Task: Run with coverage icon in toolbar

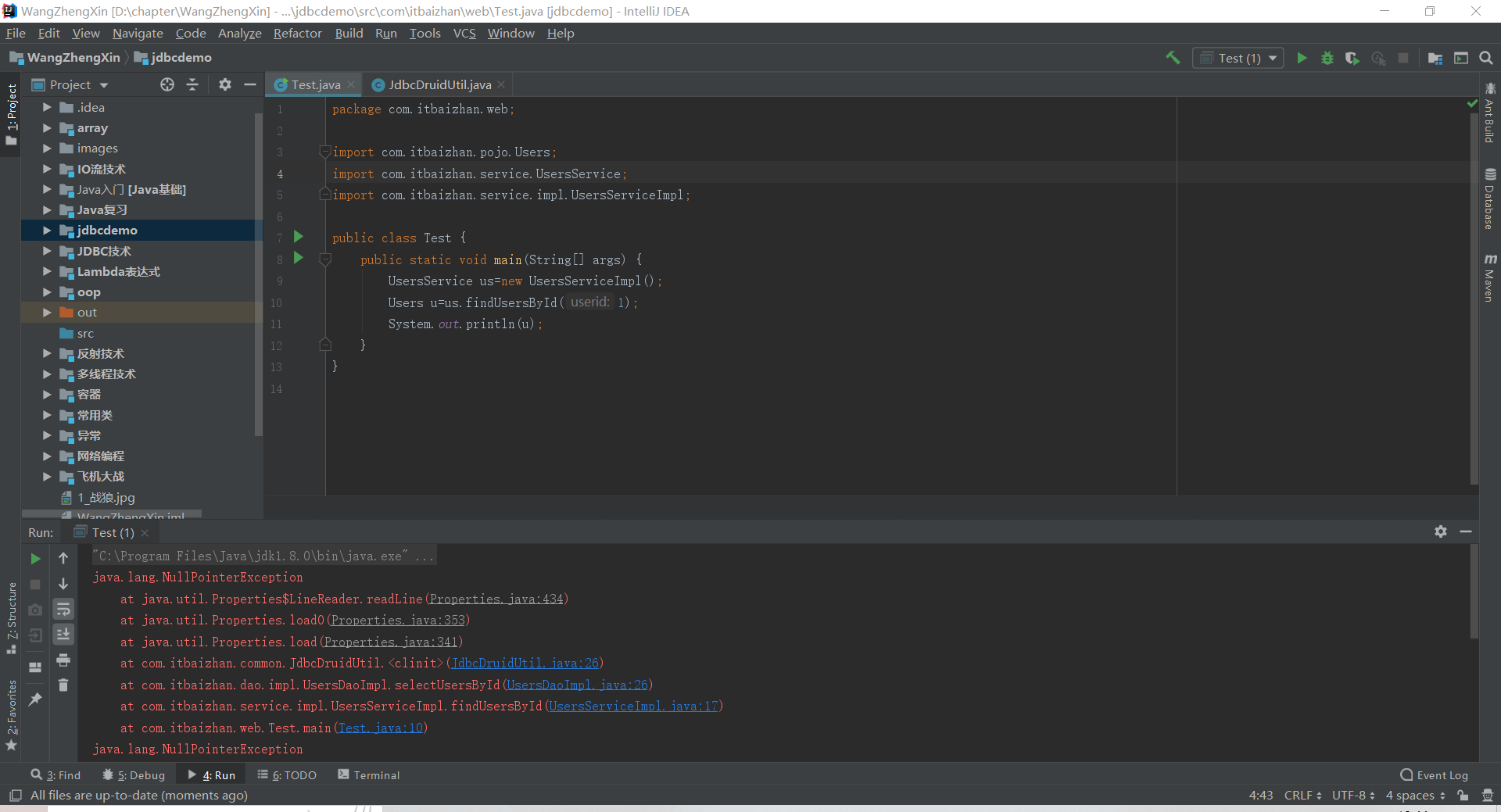Action: [x=1352, y=58]
